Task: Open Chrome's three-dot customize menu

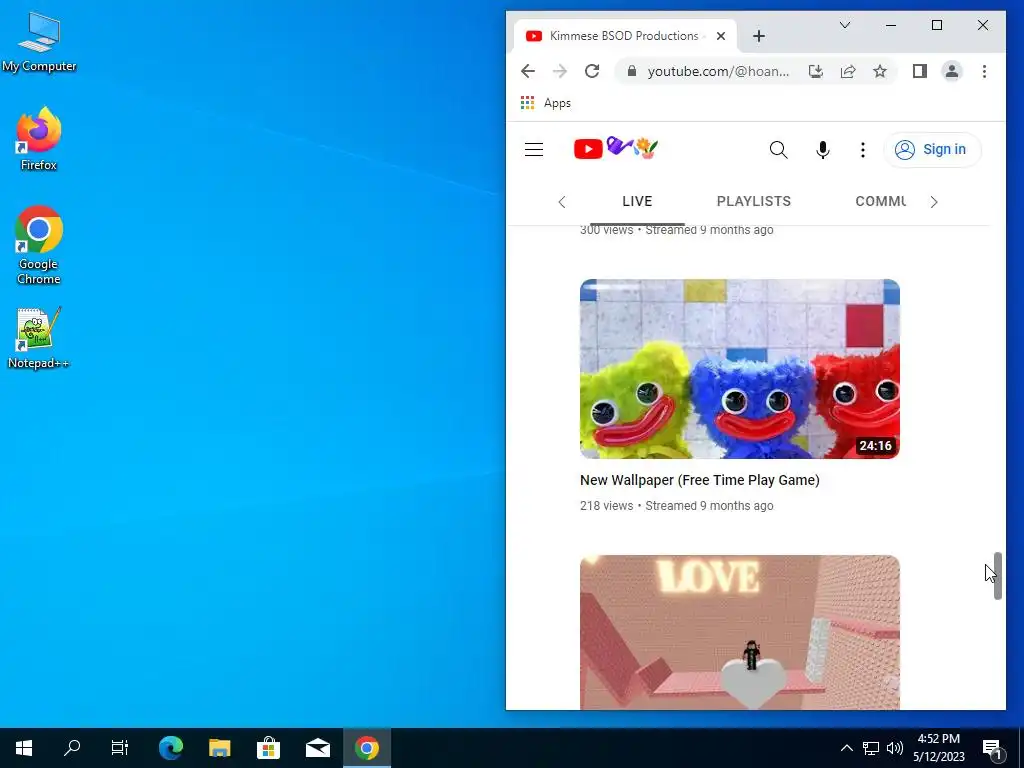Action: tap(984, 71)
